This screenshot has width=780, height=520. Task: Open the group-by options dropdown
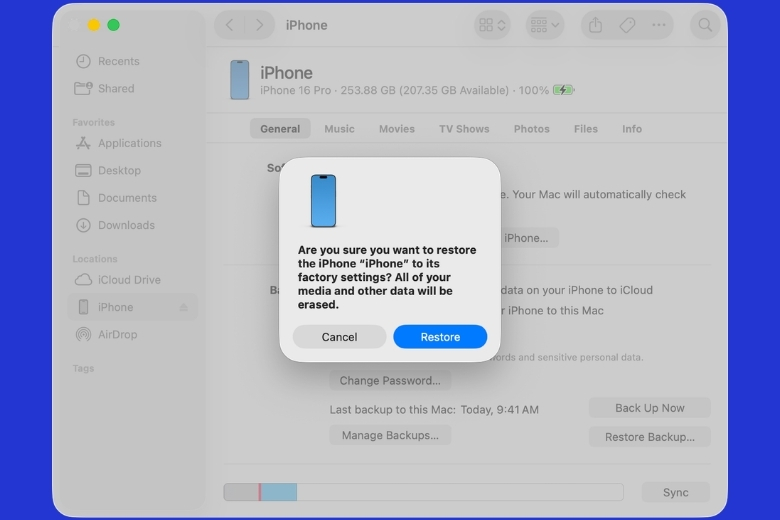point(545,25)
